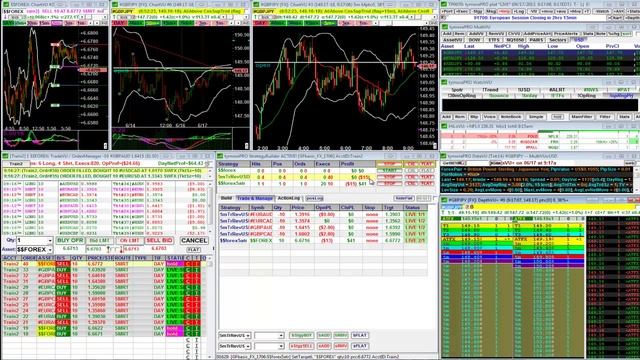Click the STATE column header in order list
This screenshot has height=360, width=640.
click(176, 258)
